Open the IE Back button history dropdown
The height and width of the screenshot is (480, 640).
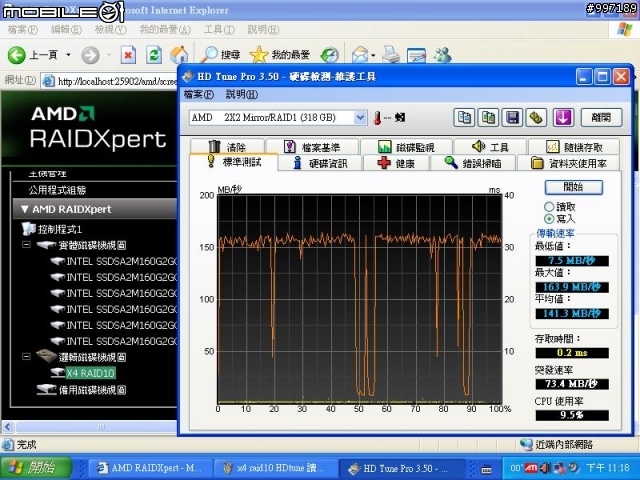coord(68,55)
